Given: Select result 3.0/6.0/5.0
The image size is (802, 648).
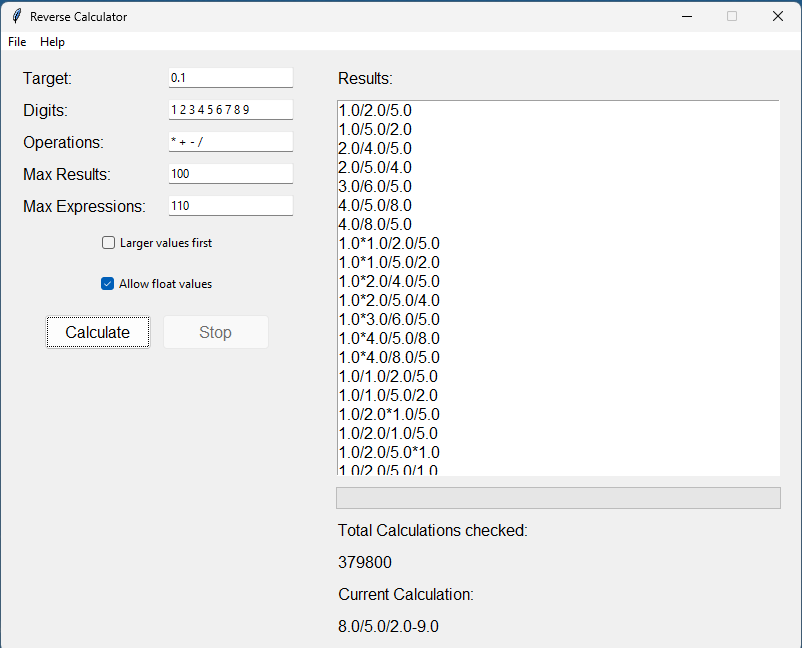Looking at the screenshot, I should point(375,186).
